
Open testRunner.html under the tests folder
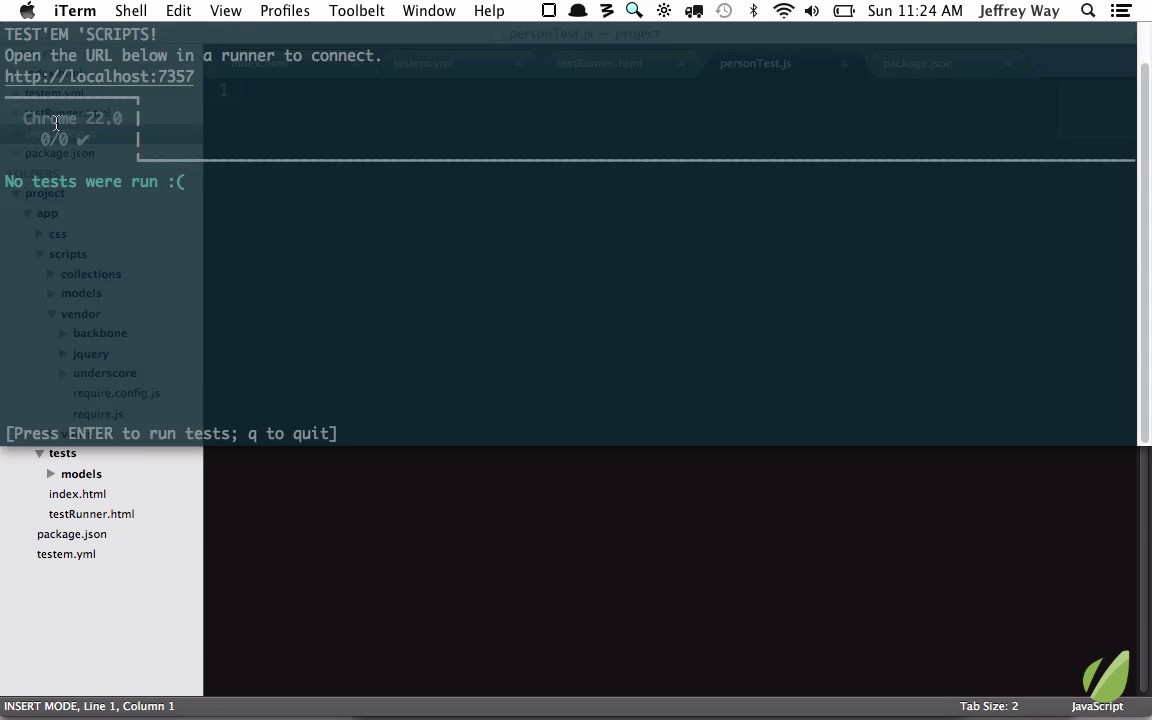coord(91,514)
